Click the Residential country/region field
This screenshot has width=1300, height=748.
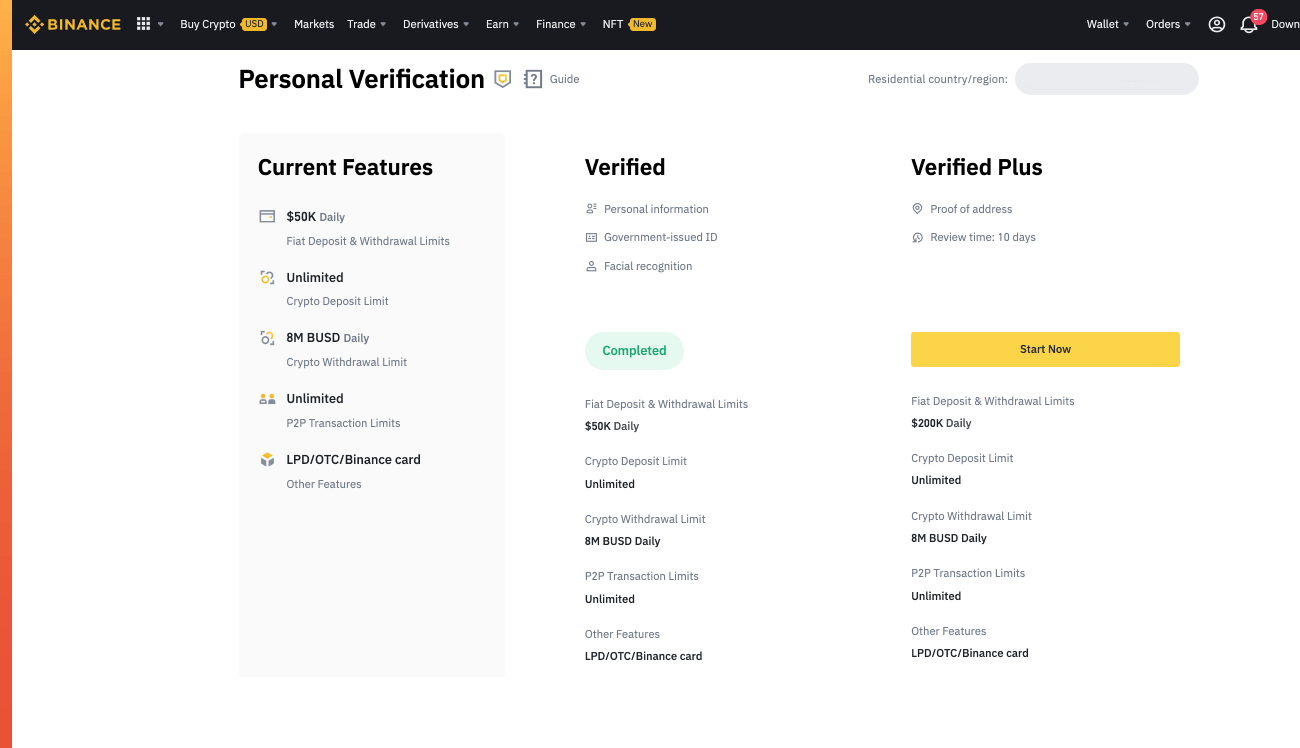1106,79
